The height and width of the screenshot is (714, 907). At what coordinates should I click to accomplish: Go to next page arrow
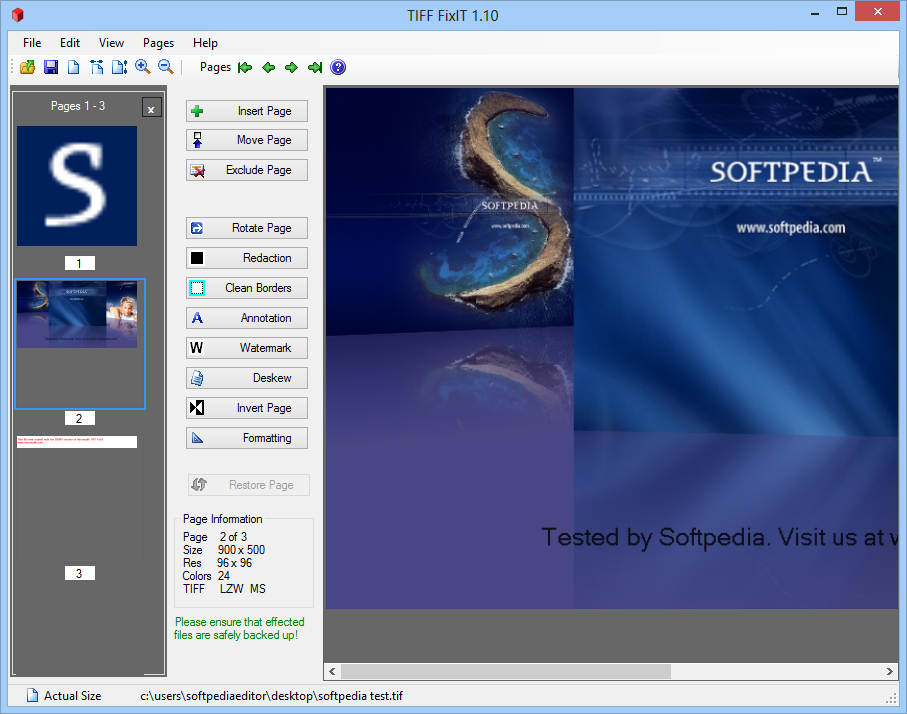point(291,68)
